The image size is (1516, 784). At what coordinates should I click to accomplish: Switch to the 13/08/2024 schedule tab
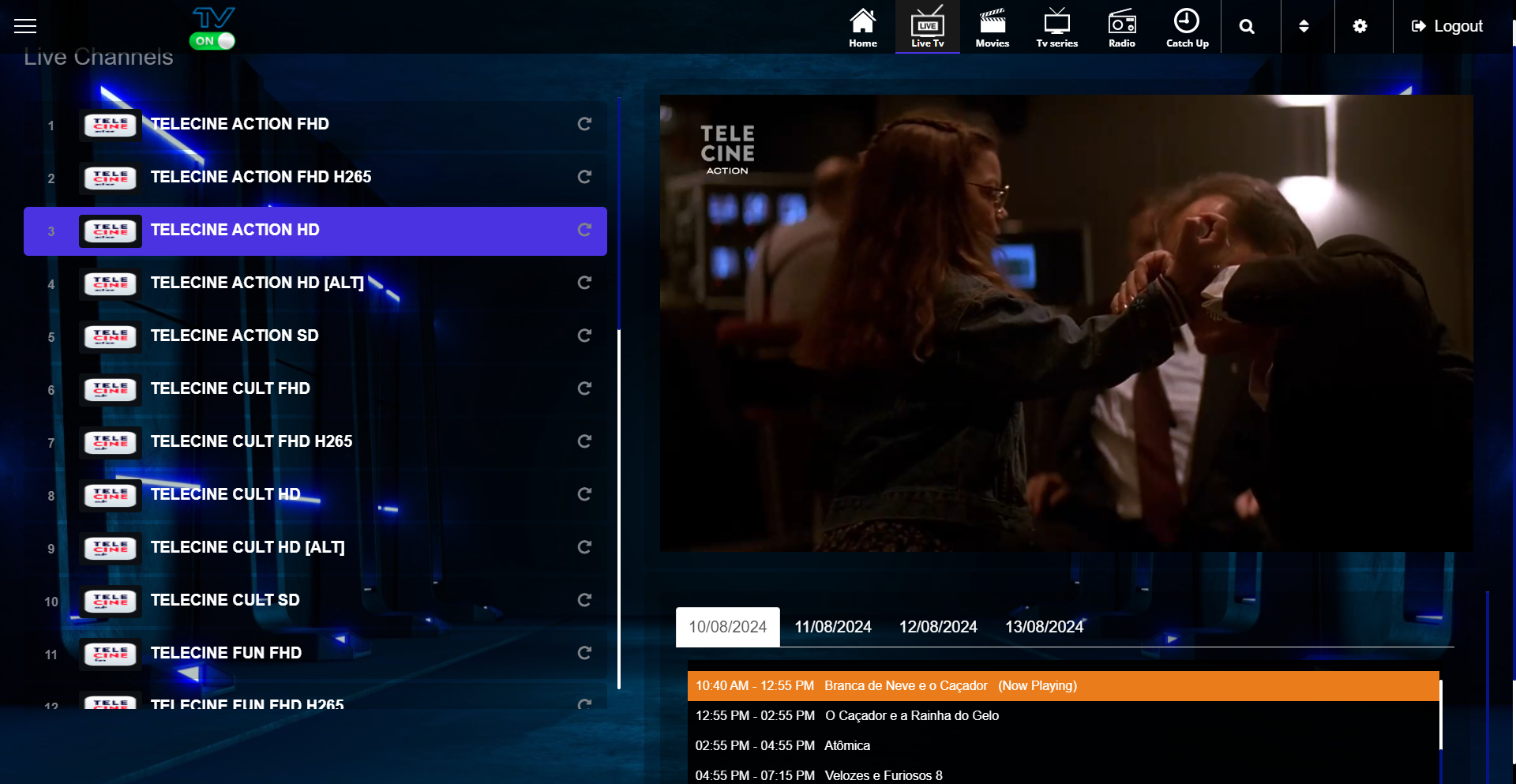coord(1044,627)
